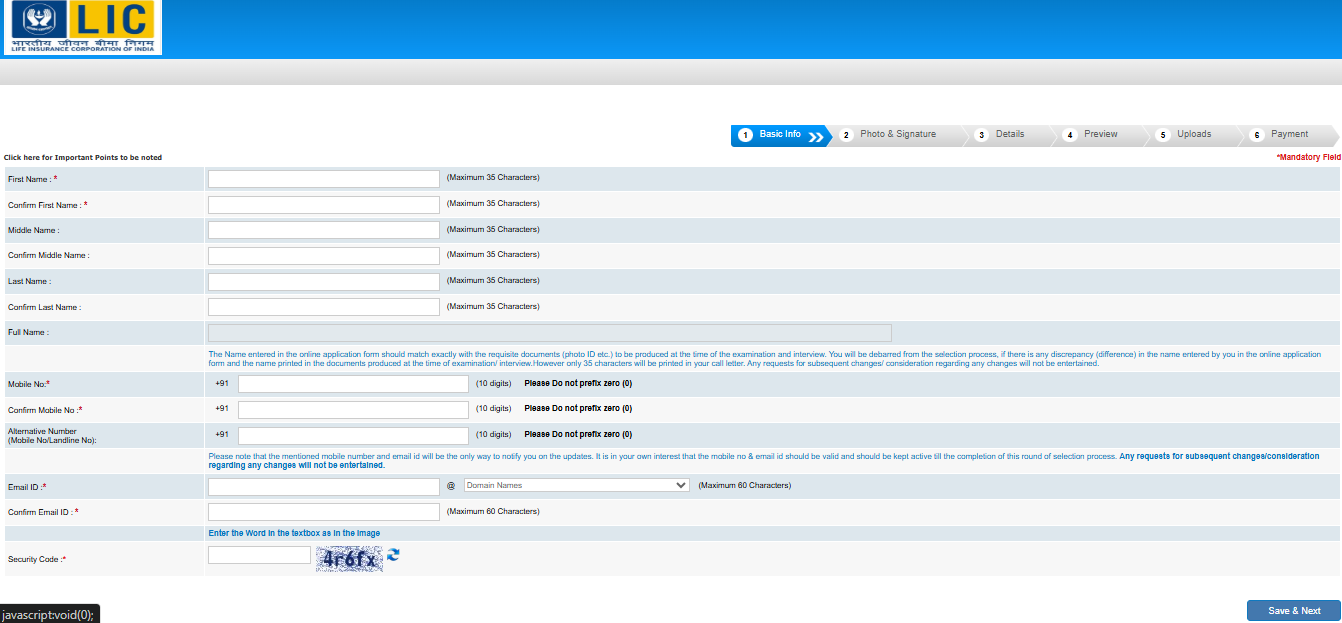Image resolution: width=1342 pixels, height=623 pixels.
Task: Open the Domain Names dropdown
Action: [x=576, y=485]
